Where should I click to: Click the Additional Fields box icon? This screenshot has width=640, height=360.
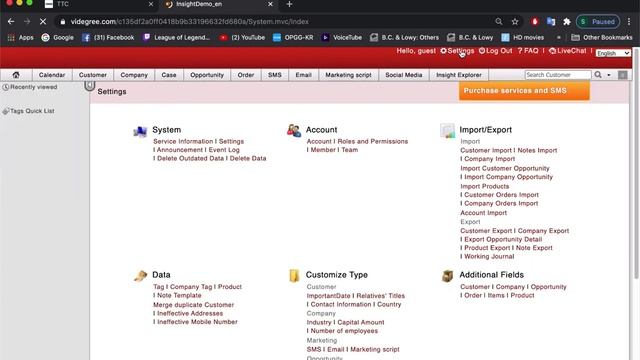pos(447,276)
